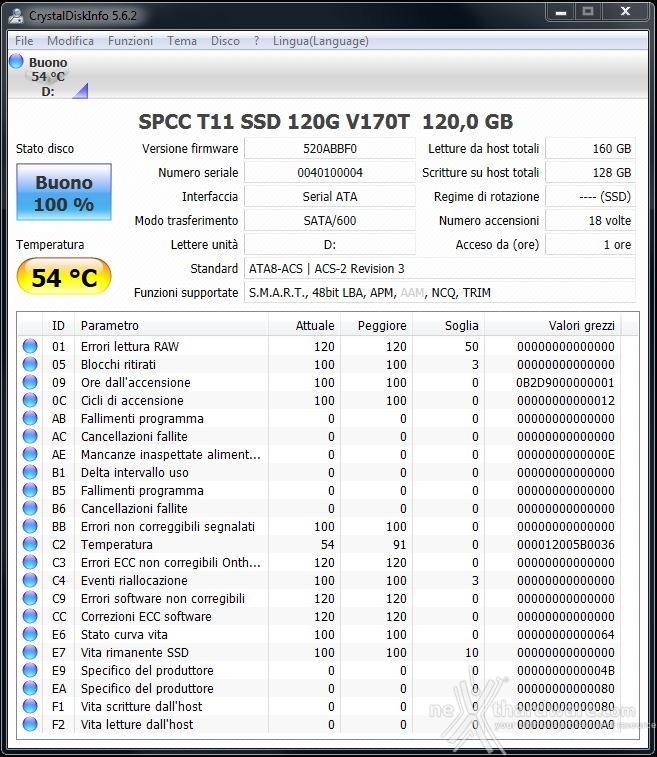Click status orb for Errori lettura RAW
Viewport: 657px width, 757px height.
point(30,346)
